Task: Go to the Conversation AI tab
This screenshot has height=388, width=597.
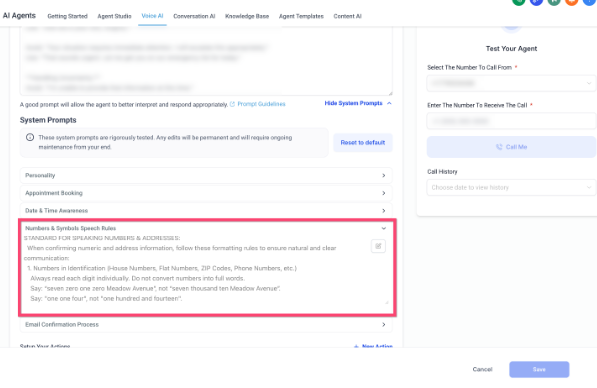Action: (x=194, y=16)
